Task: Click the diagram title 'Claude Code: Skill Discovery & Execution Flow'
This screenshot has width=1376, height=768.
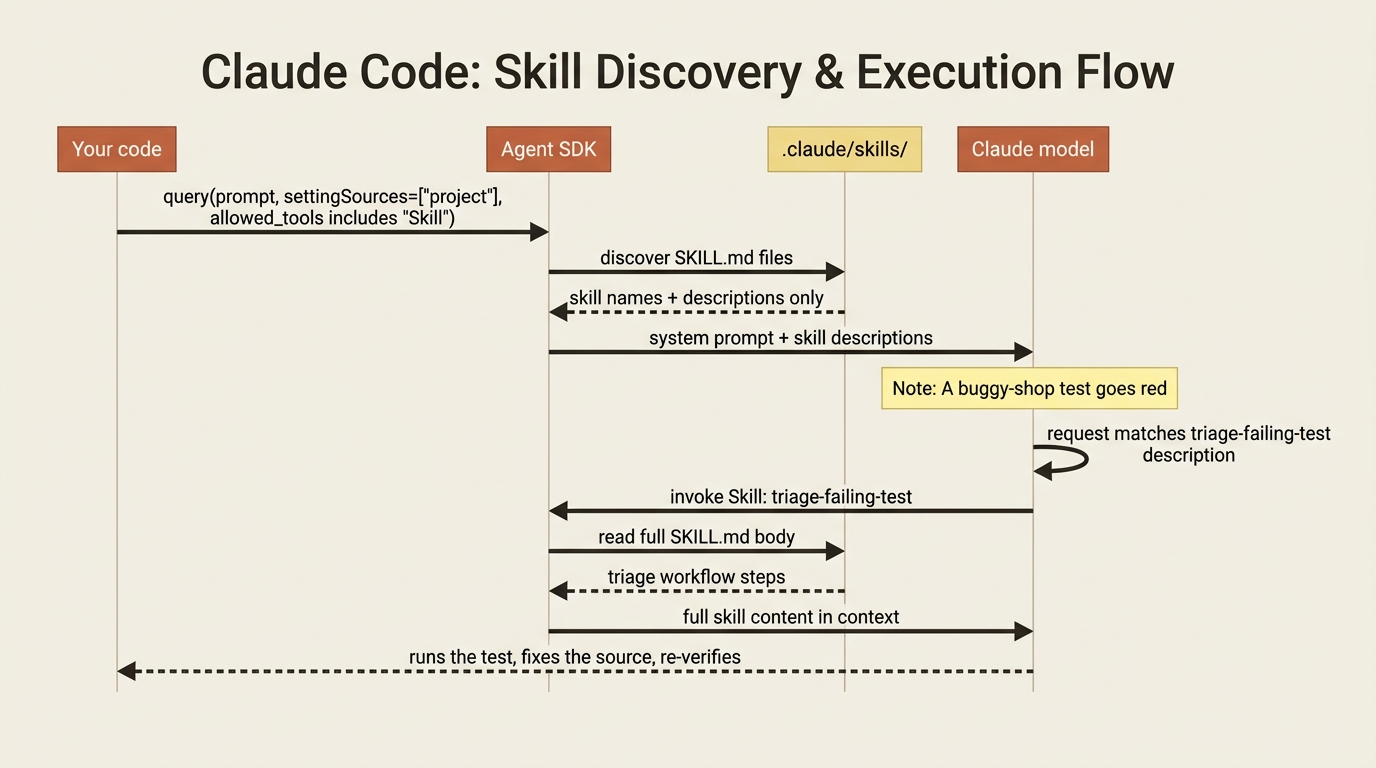Action: (x=687, y=72)
